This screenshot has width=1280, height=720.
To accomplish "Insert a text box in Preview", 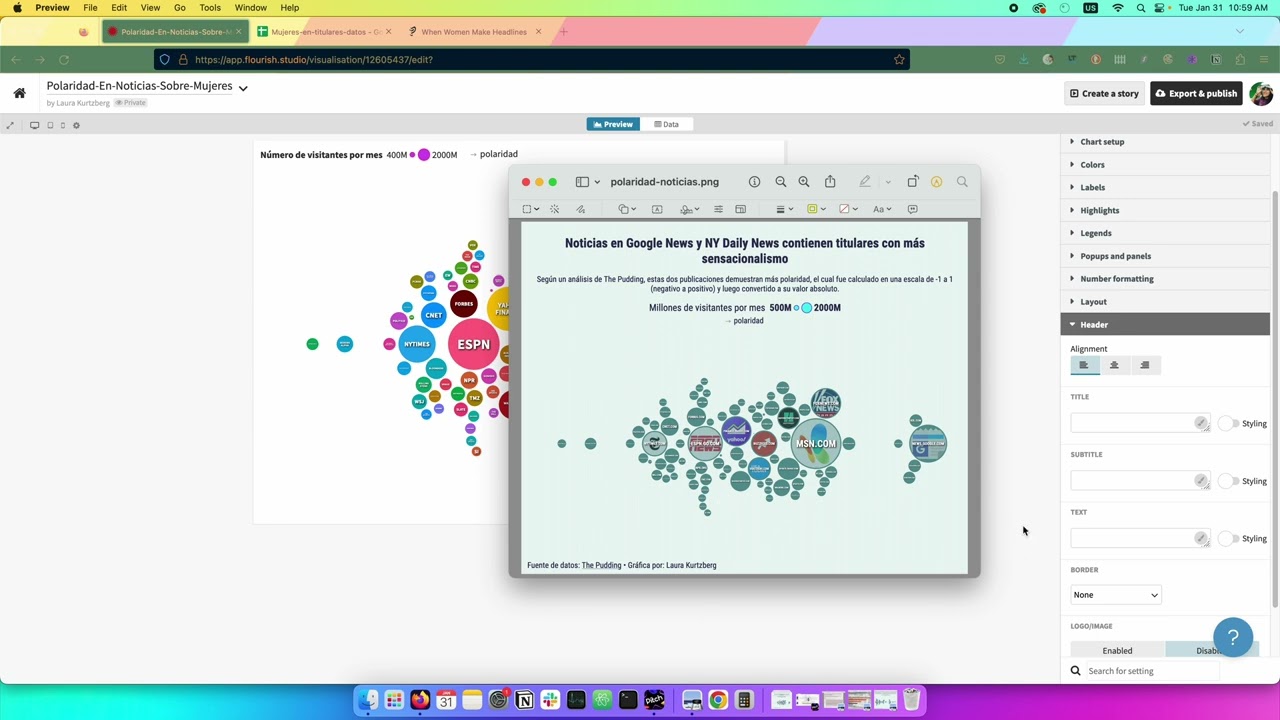I will pos(657,209).
